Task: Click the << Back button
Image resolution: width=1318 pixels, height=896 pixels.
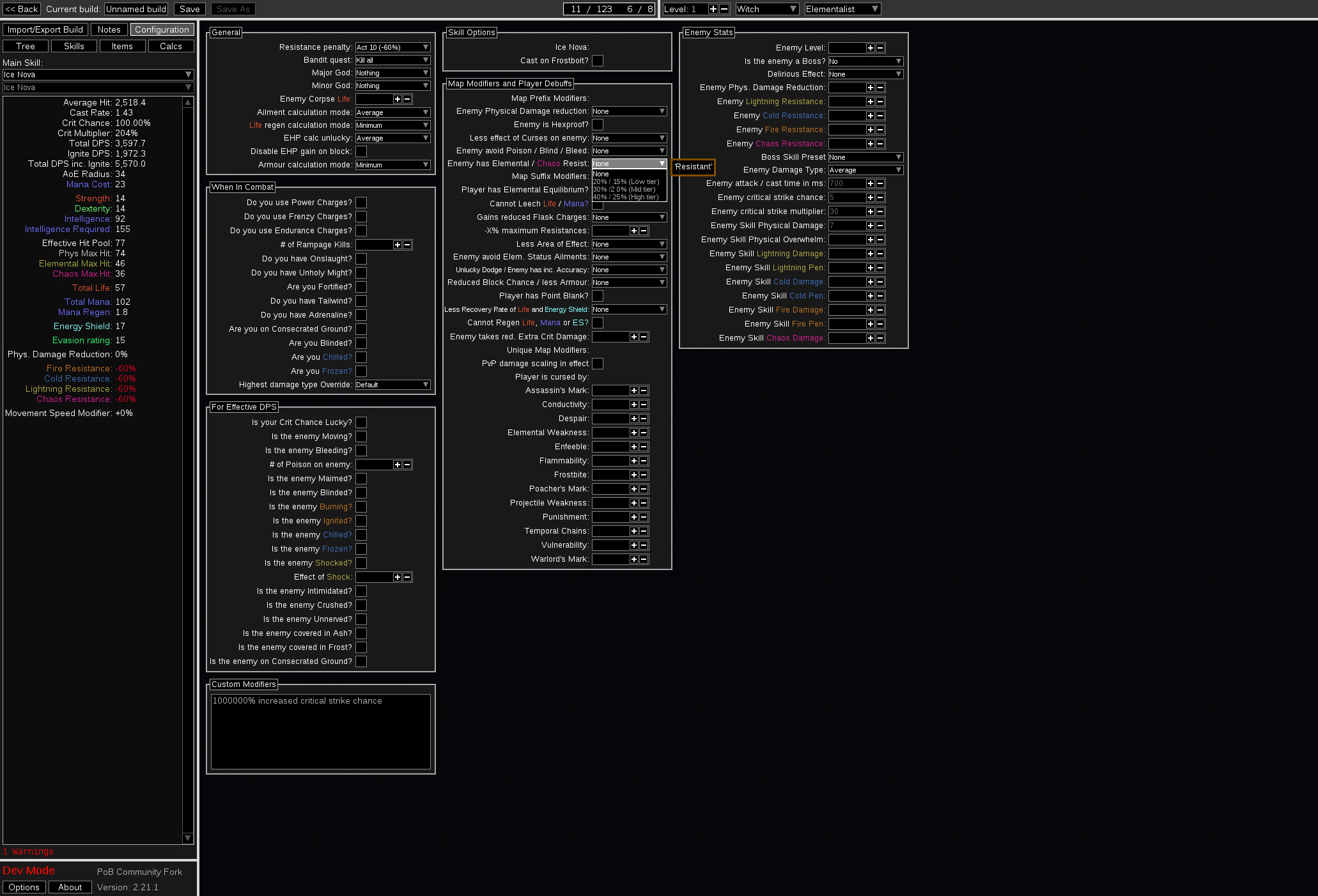Action: pos(22,9)
